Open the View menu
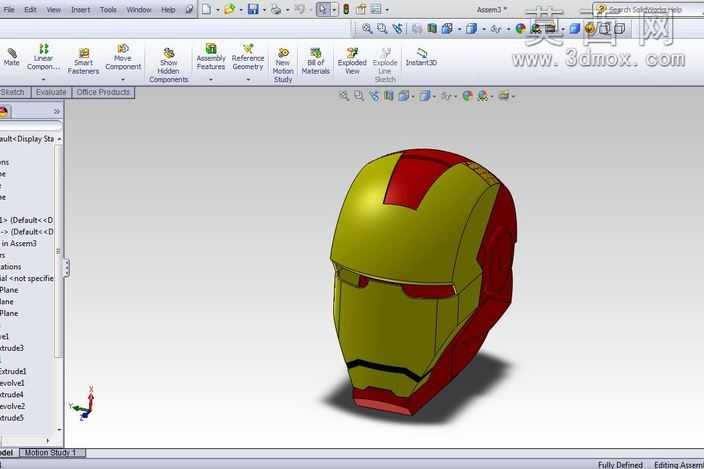Image resolution: width=704 pixels, height=469 pixels. coord(53,9)
